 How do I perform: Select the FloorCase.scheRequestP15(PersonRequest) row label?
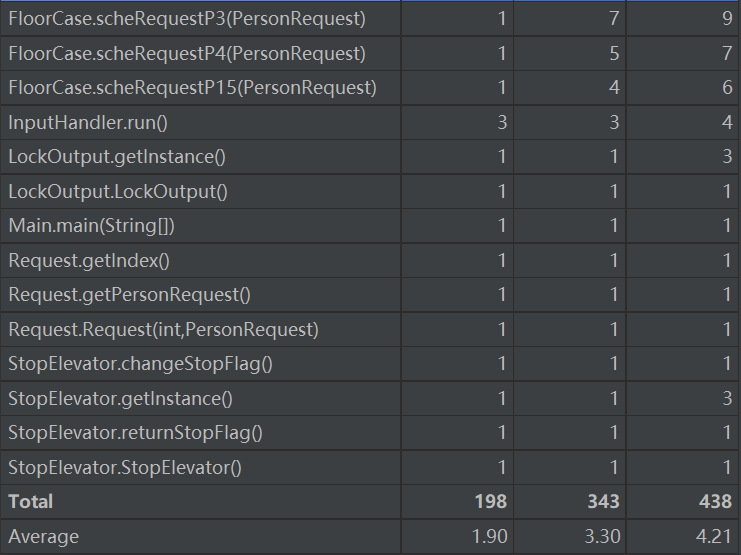click(x=192, y=88)
